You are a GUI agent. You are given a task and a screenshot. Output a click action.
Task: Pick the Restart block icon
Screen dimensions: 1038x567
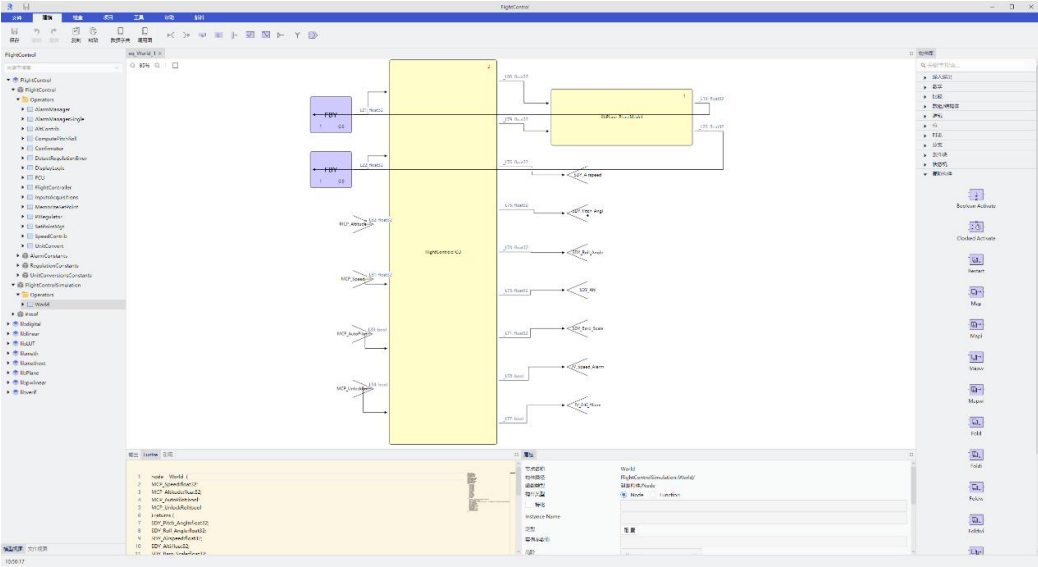pos(976,259)
